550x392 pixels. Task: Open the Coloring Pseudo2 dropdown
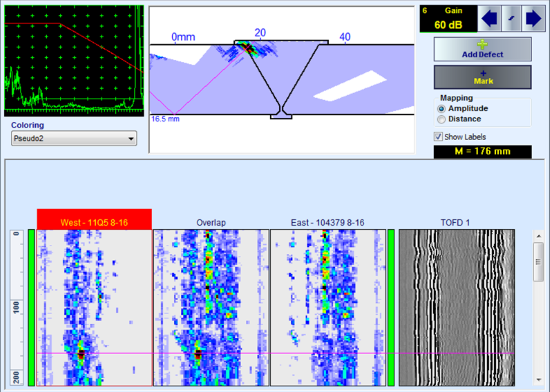coord(74,138)
